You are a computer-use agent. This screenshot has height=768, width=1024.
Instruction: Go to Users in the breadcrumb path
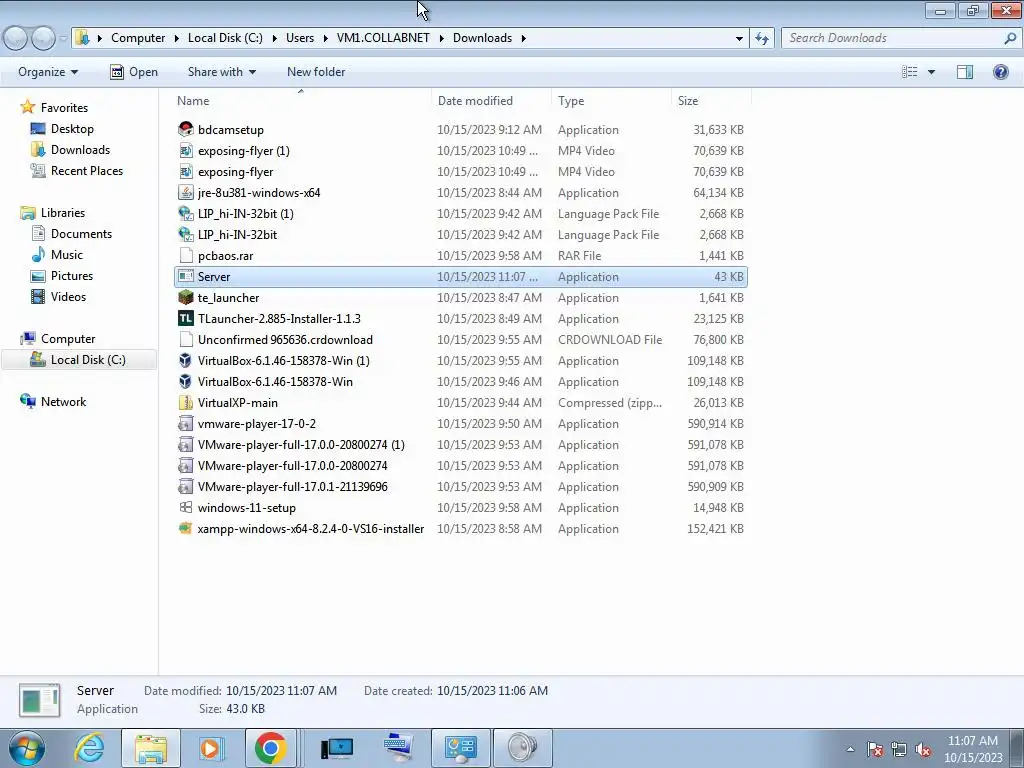coord(300,38)
